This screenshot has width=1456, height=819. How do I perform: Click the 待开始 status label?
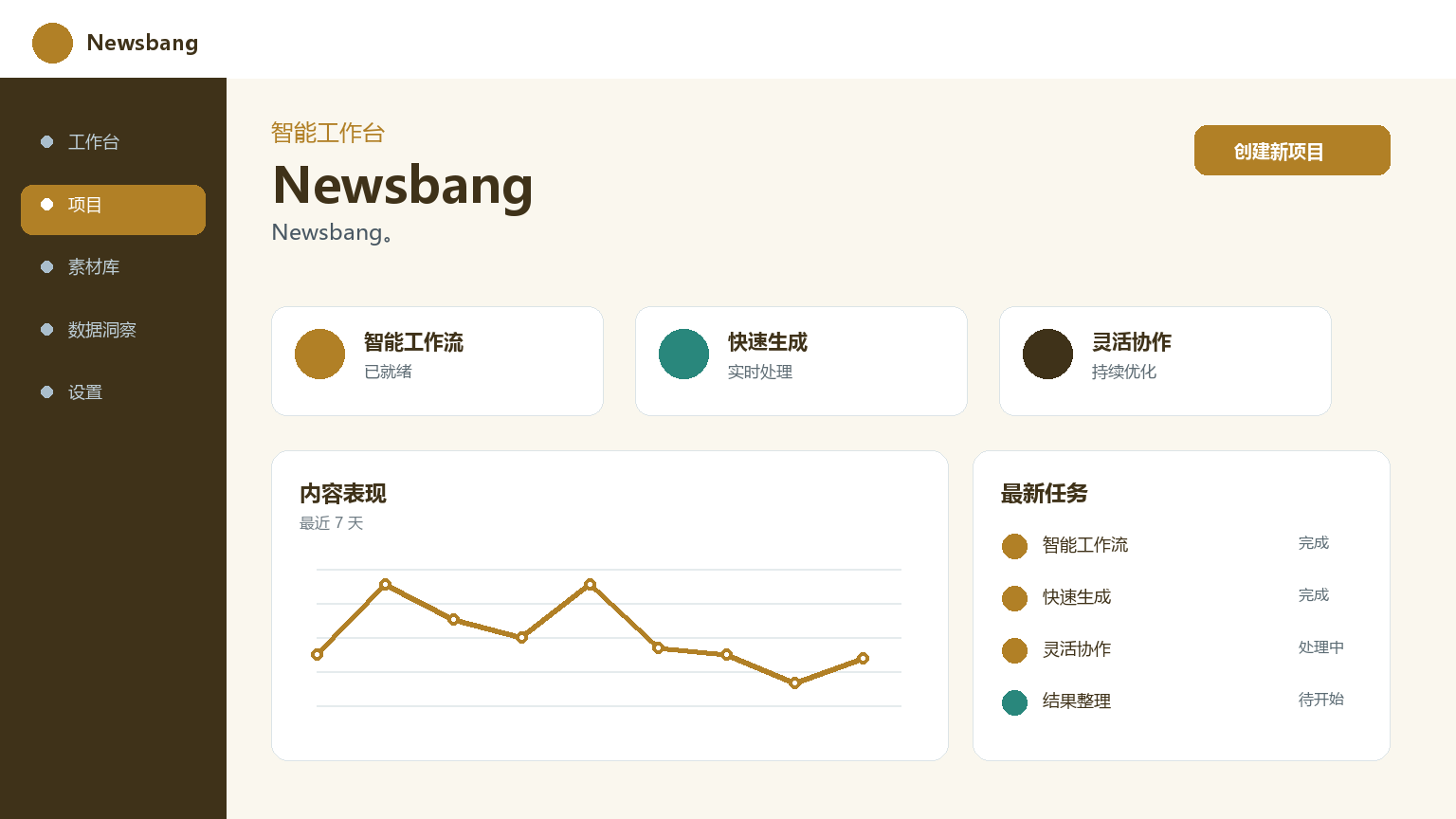coord(1321,700)
